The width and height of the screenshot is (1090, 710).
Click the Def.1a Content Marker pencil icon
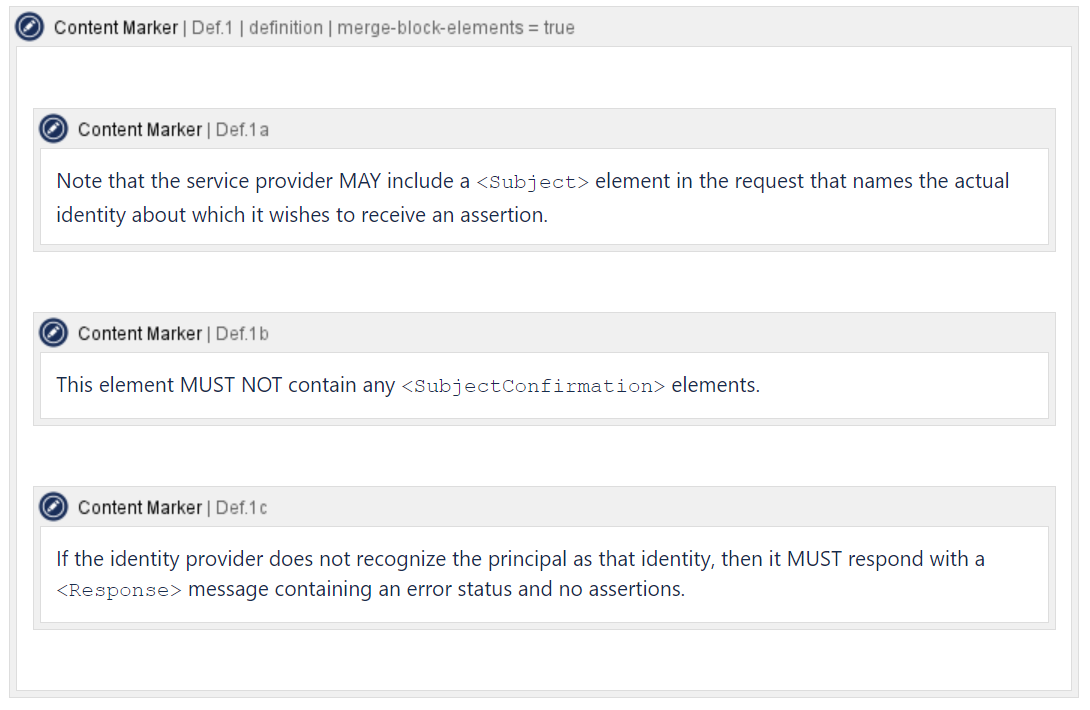tap(53, 129)
